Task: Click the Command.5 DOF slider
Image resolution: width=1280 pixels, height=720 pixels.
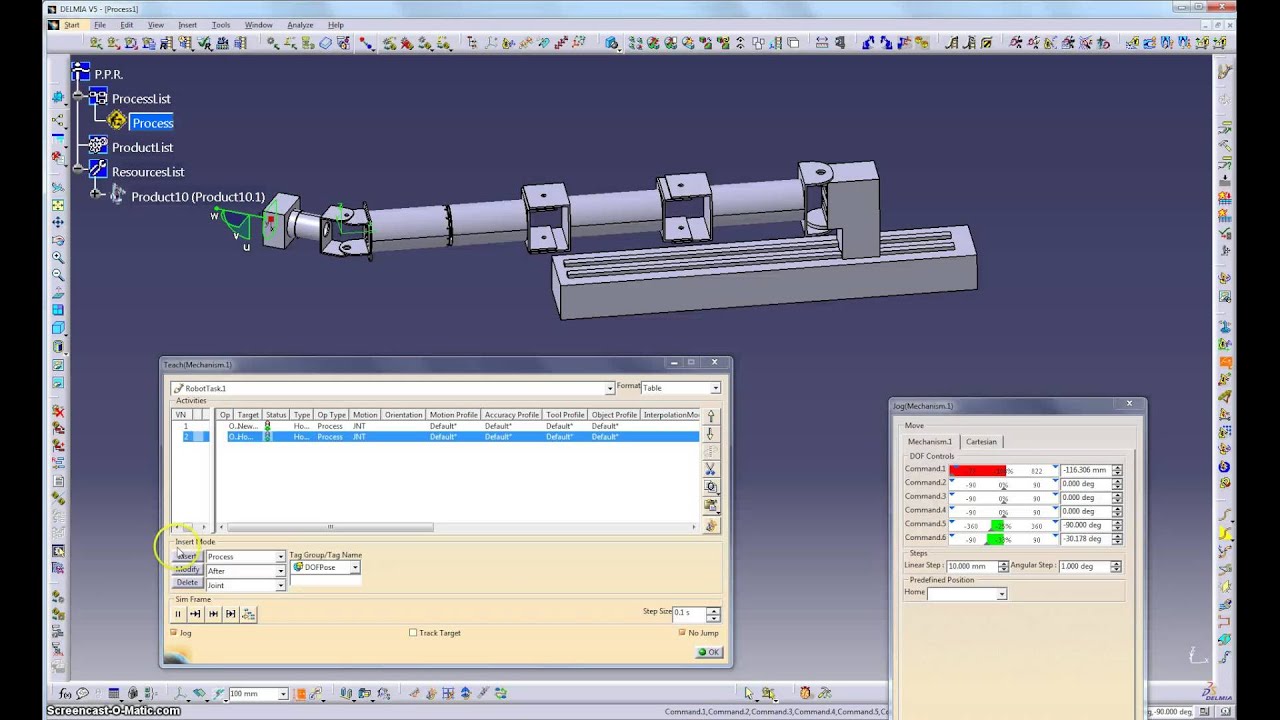Action: click(x=1003, y=525)
